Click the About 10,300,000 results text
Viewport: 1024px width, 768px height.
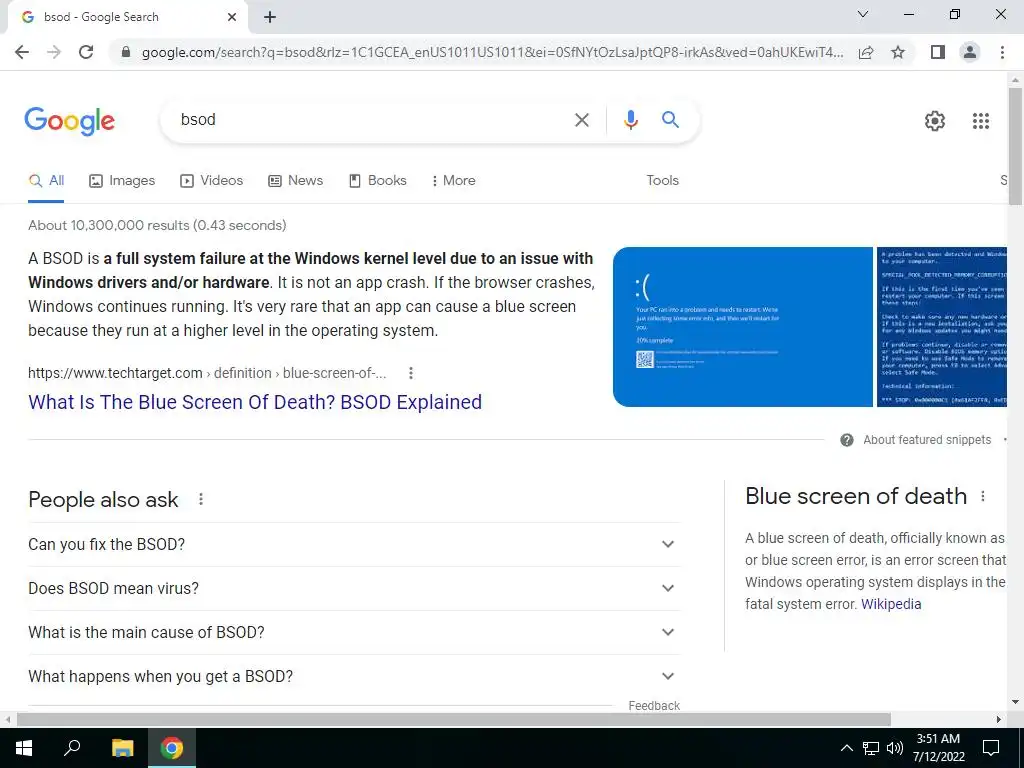[157, 225]
